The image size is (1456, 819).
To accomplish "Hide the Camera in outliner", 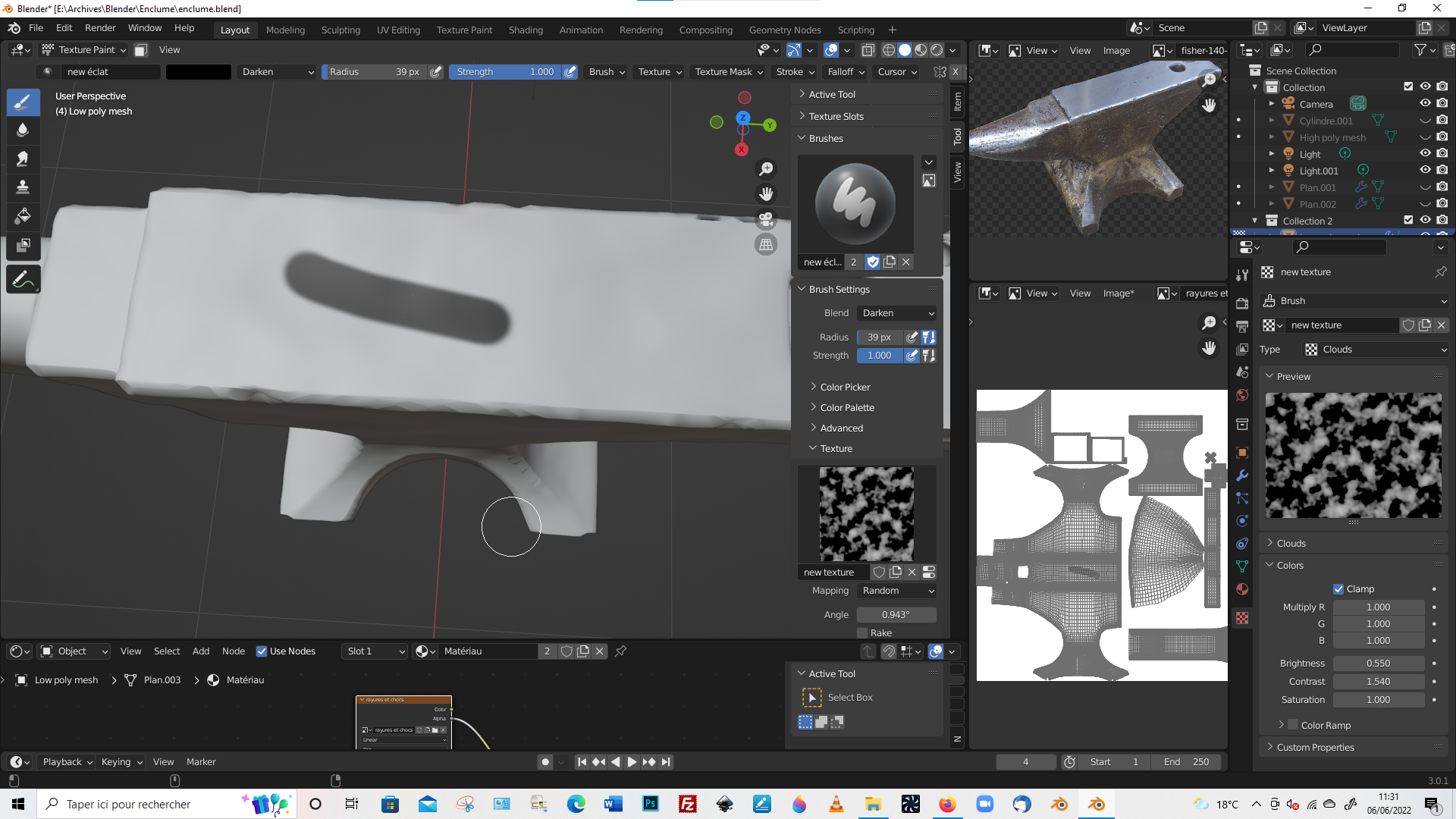I will (x=1426, y=104).
